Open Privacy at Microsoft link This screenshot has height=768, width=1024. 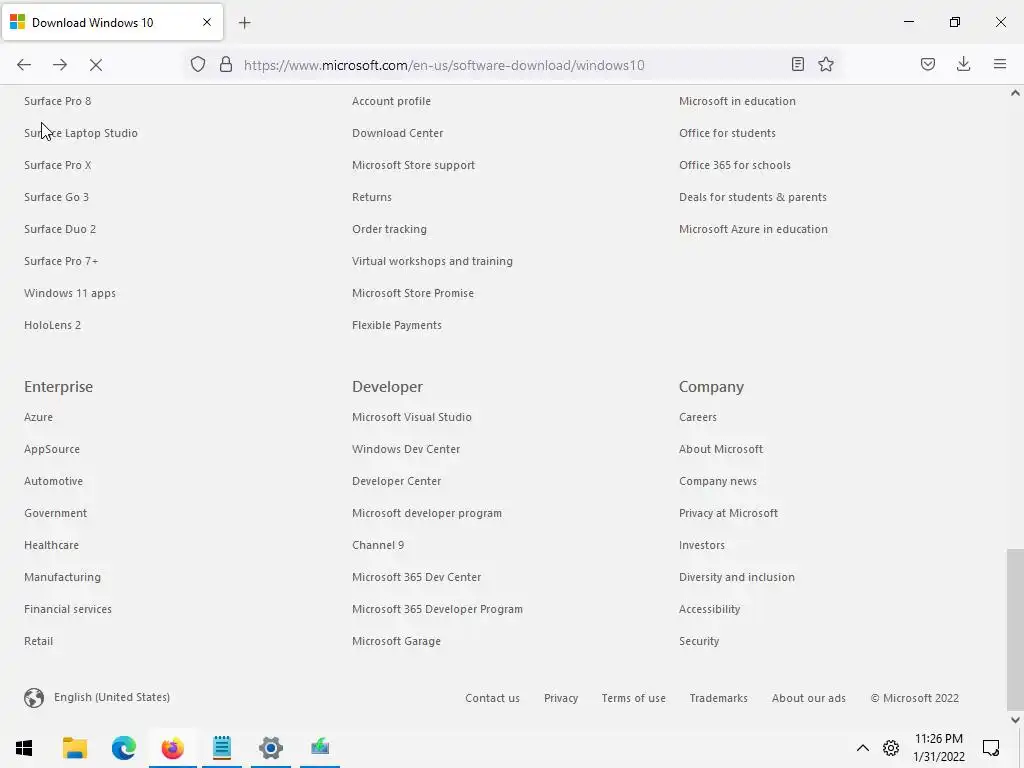(x=728, y=513)
